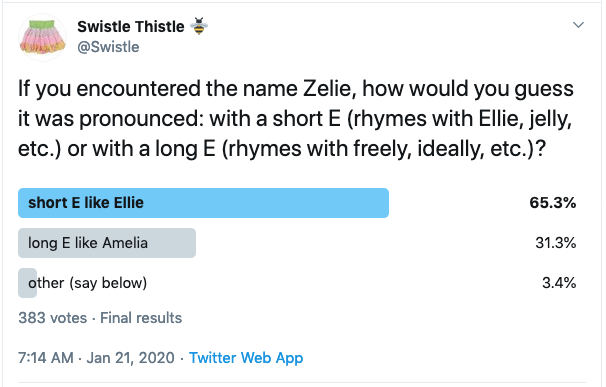
Task: Click the 31.3% result value
Action: (555, 243)
